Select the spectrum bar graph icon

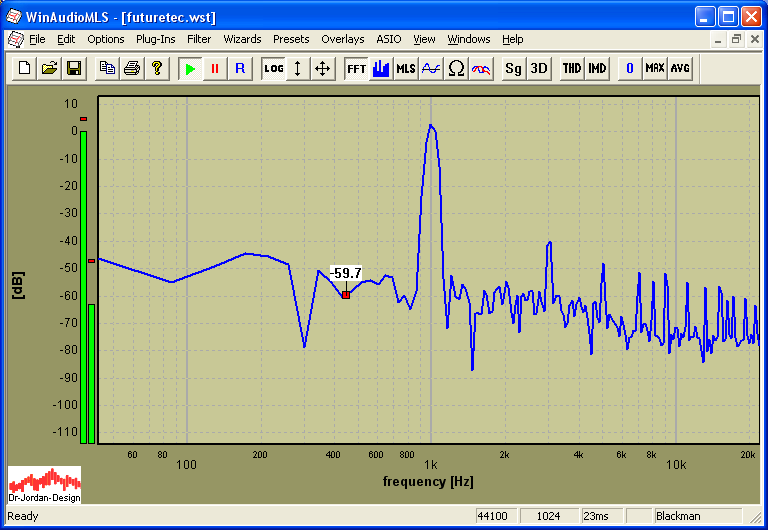[381, 68]
